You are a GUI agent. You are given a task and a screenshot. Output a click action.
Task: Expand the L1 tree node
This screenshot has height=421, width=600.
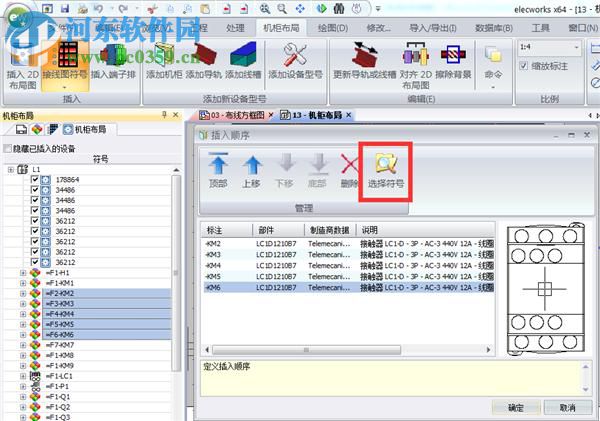11,169
